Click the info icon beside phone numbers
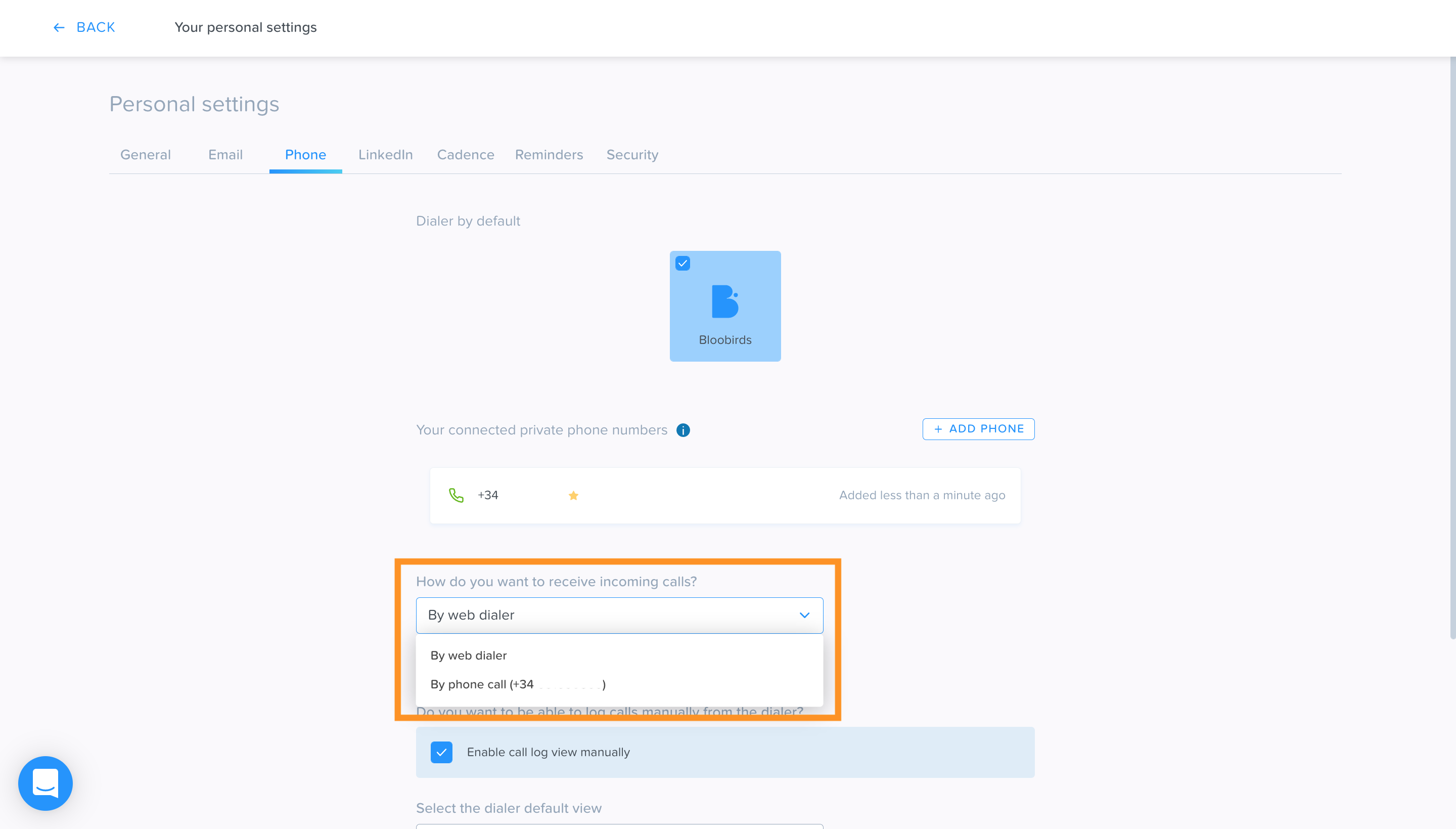The width and height of the screenshot is (1456, 829). pyautogui.click(x=683, y=430)
